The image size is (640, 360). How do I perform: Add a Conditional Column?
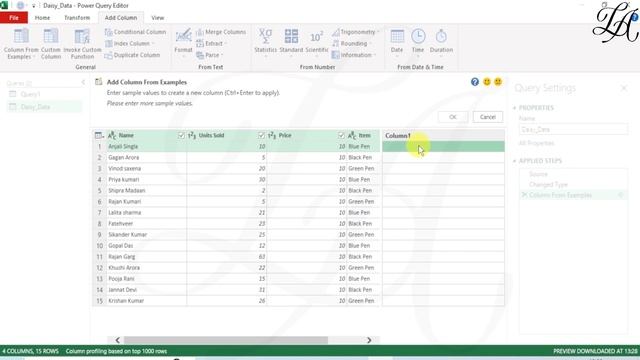(136, 32)
